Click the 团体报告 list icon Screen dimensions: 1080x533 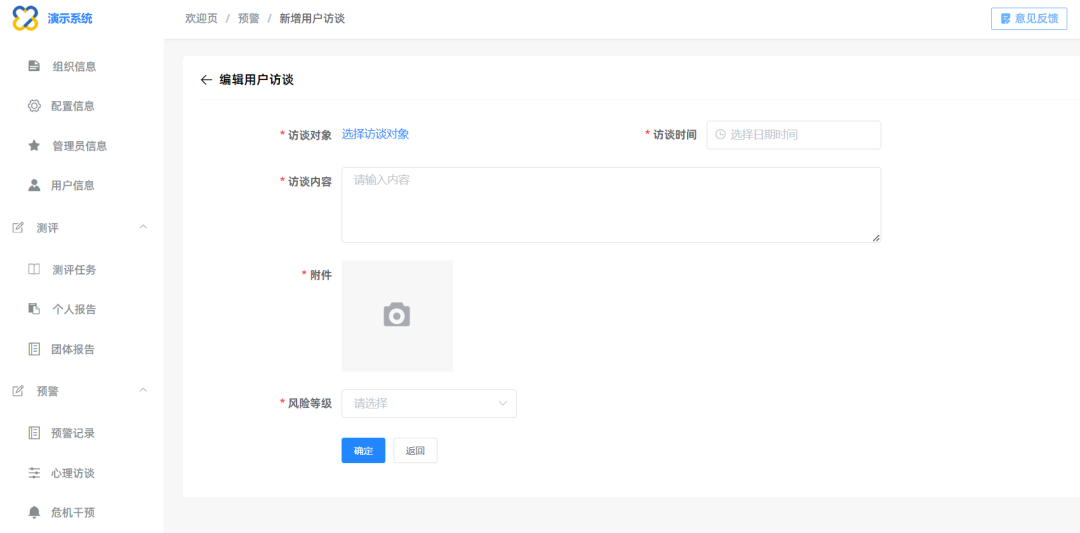point(34,349)
